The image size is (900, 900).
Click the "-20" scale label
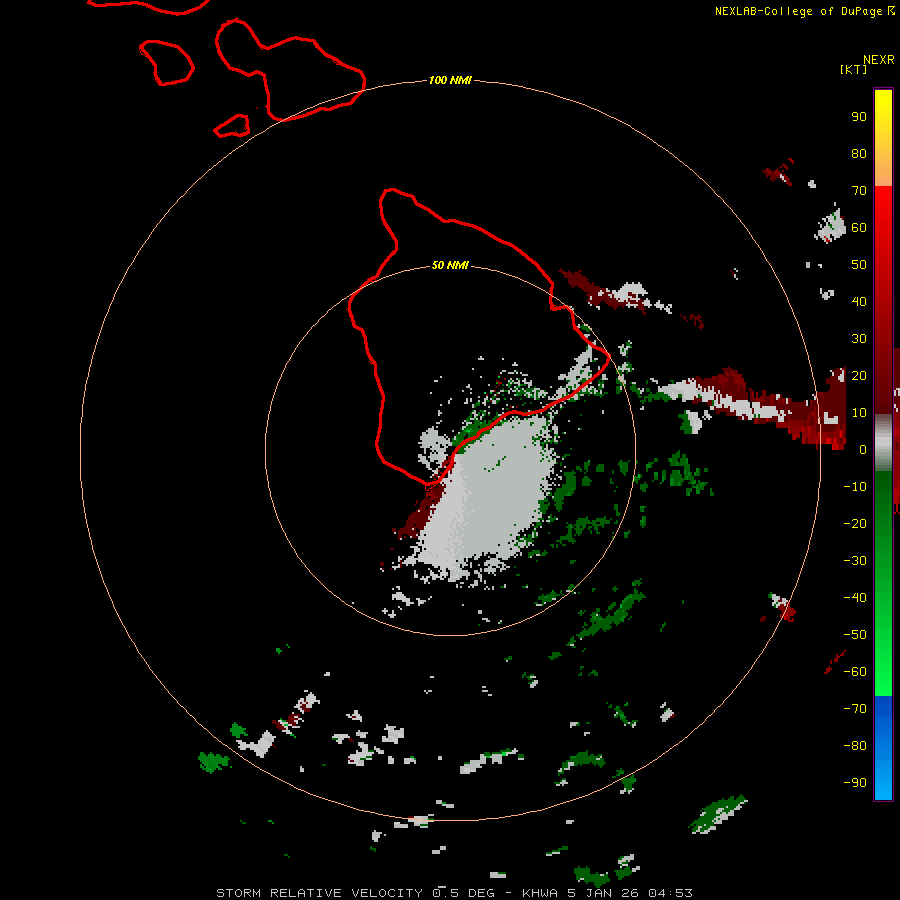tap(855, 523)
